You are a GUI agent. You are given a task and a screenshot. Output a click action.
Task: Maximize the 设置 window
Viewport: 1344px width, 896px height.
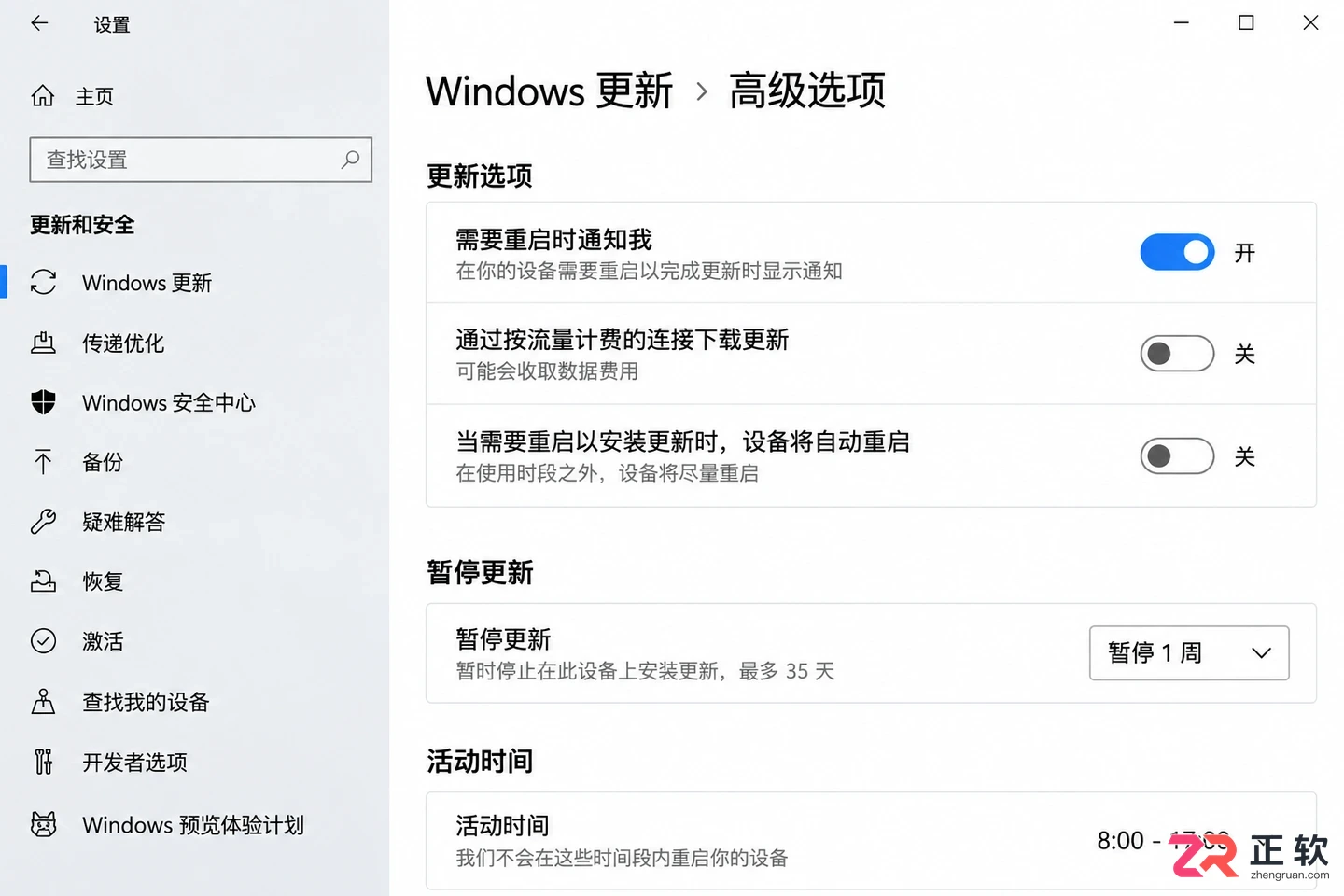click(1246, 23)
